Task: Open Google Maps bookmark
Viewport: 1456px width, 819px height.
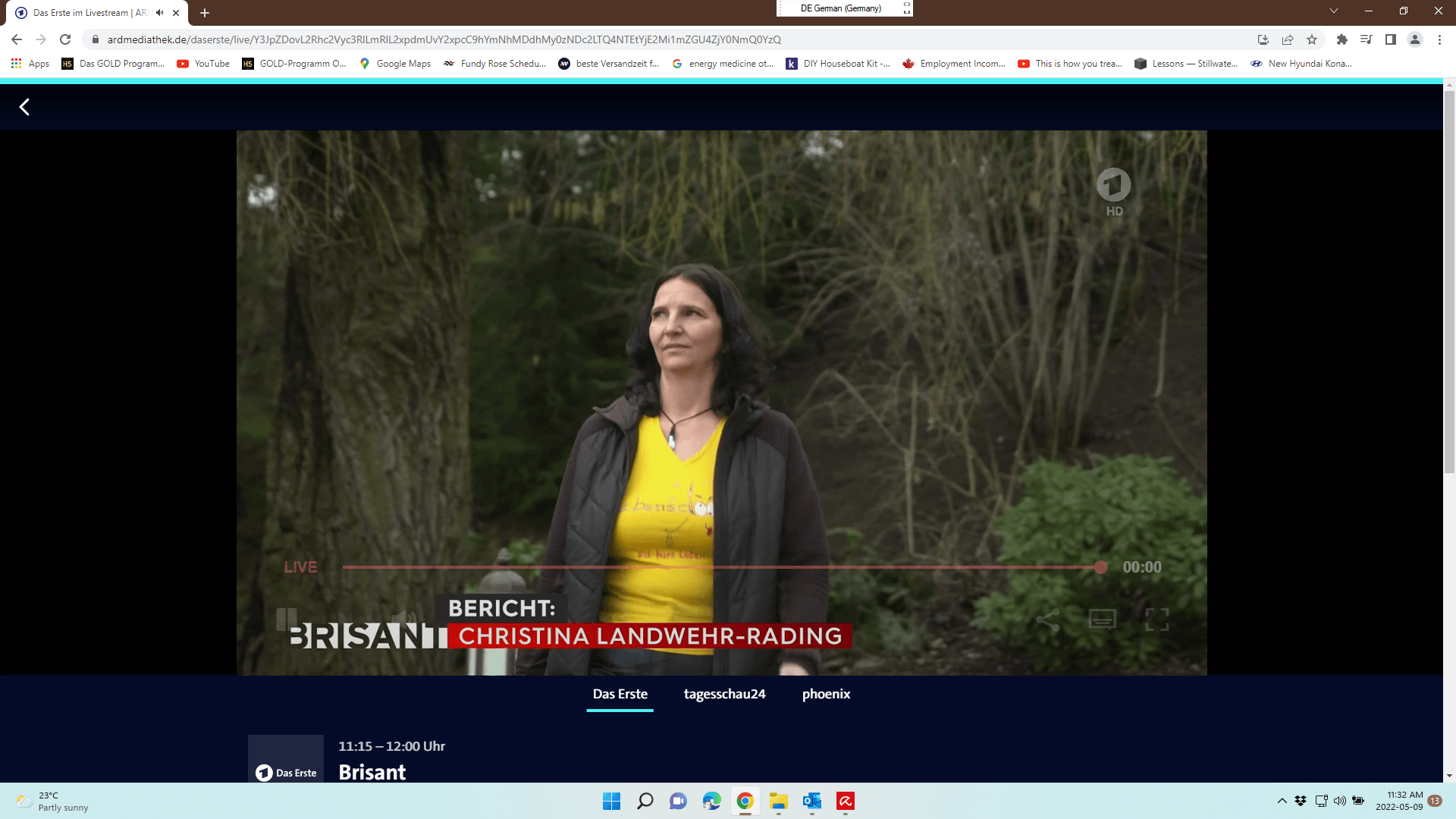Action: point(395,64)
